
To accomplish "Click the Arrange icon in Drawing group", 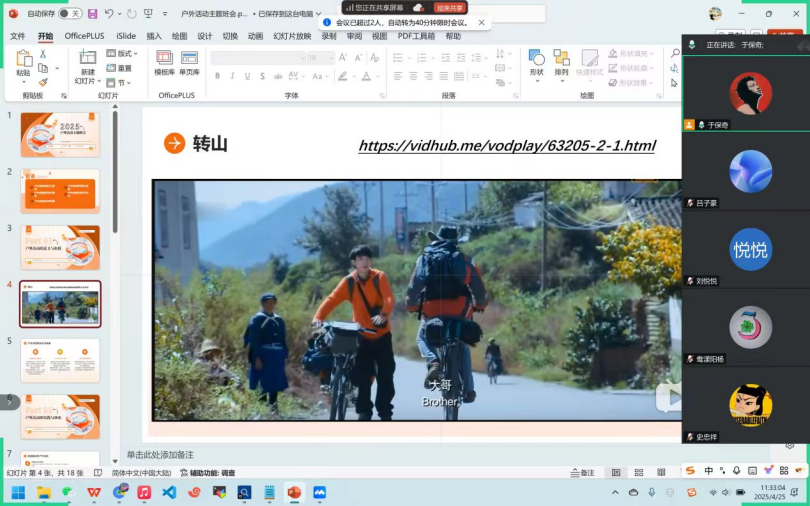I will [561, 62].
